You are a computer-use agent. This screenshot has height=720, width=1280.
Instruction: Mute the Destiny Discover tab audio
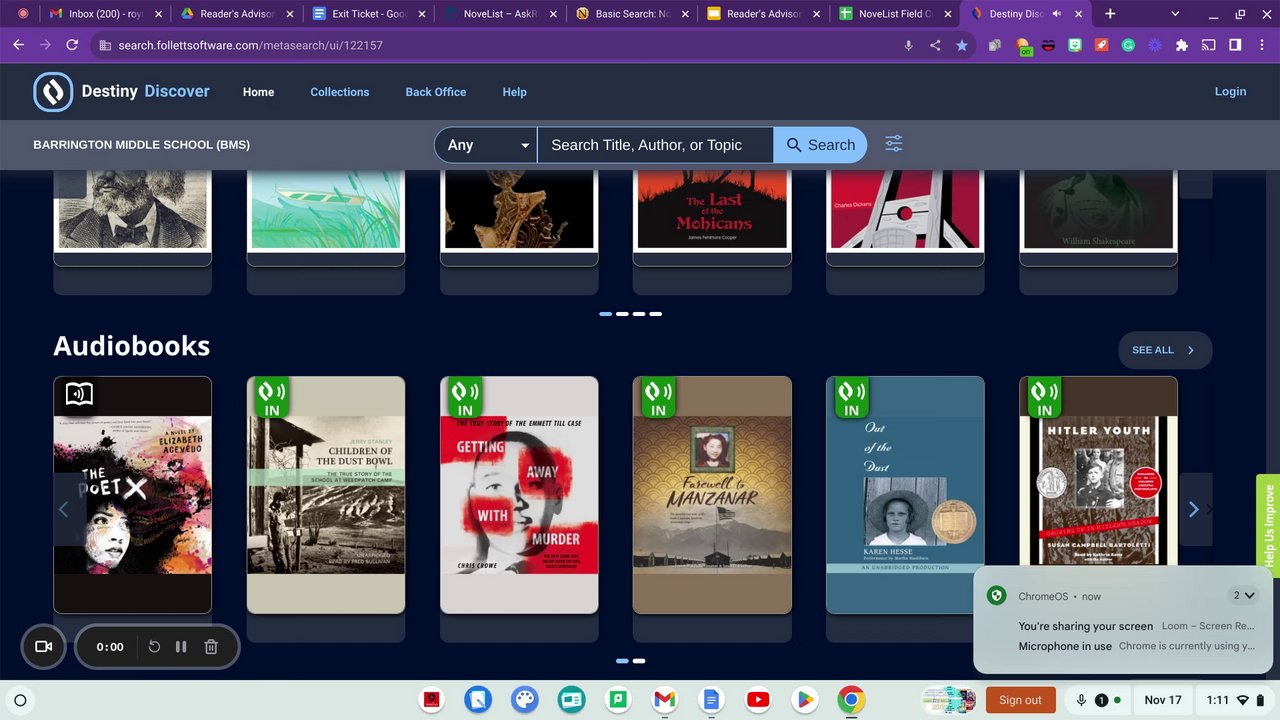1057,14
